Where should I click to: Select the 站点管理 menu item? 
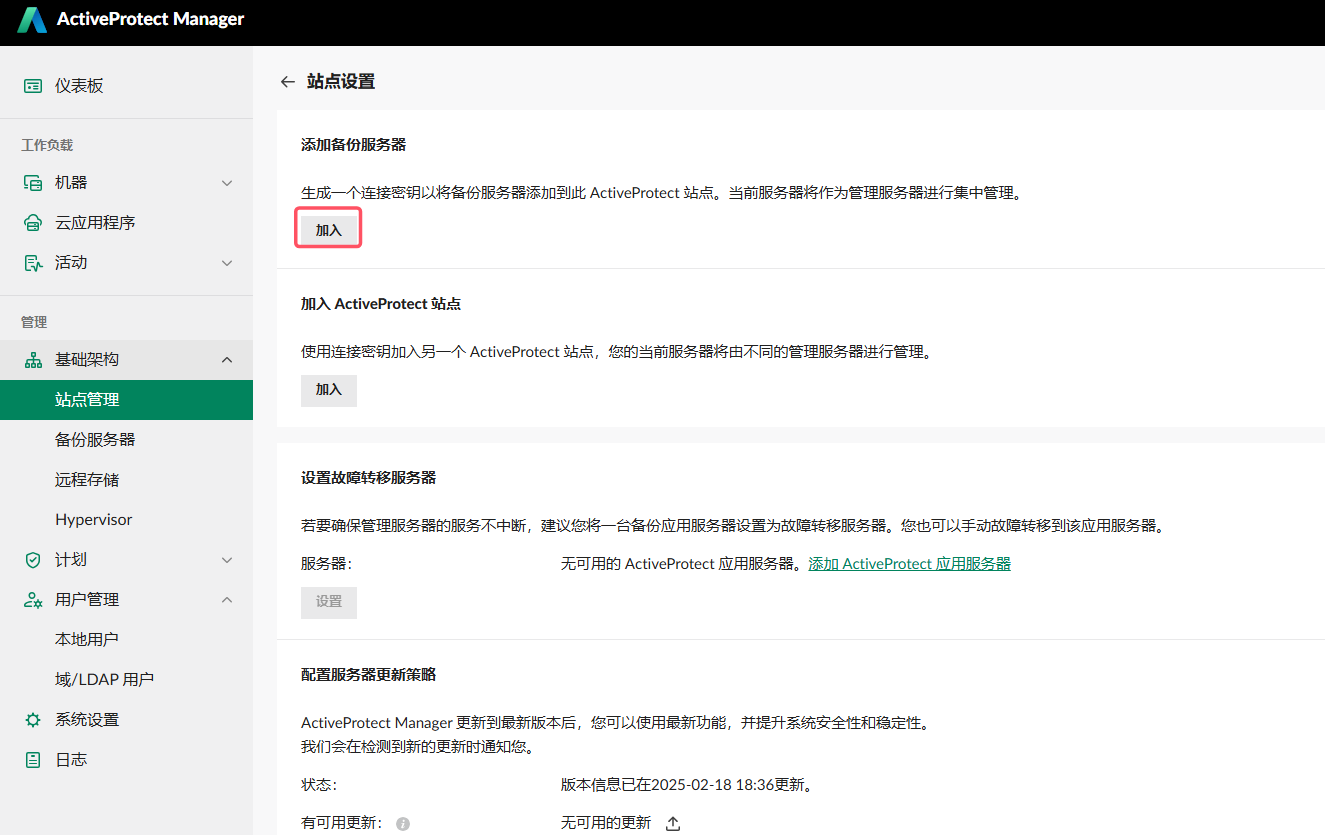(x=126, y=400)
